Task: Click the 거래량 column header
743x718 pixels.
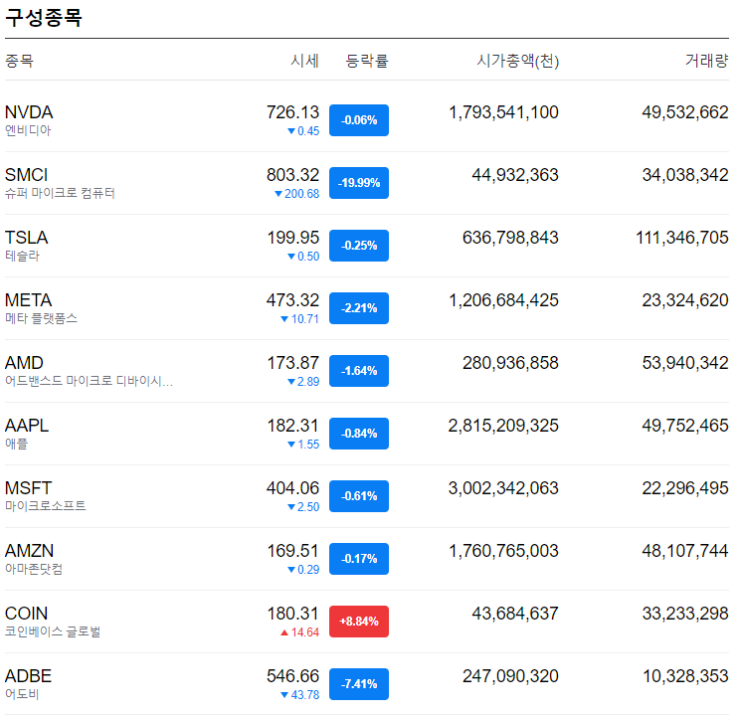Action: (707, 61)
